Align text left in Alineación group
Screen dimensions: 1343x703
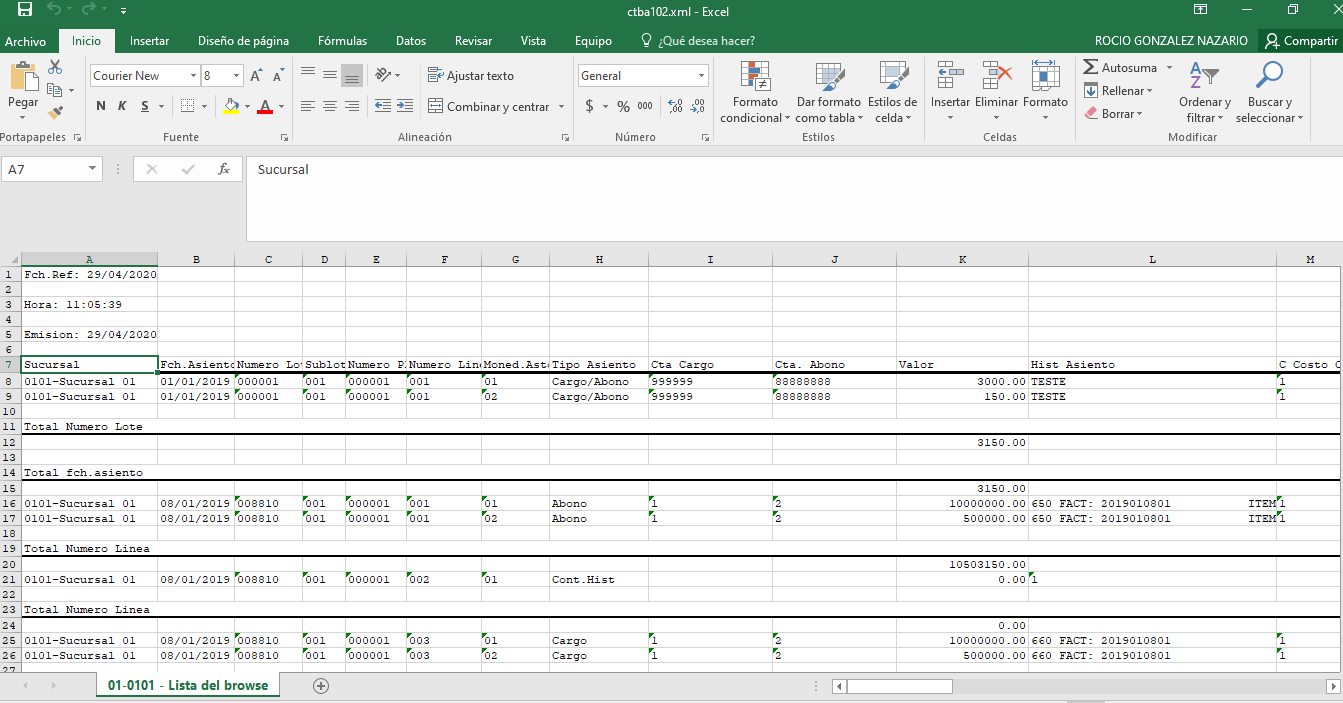click(x=308, y=106)
